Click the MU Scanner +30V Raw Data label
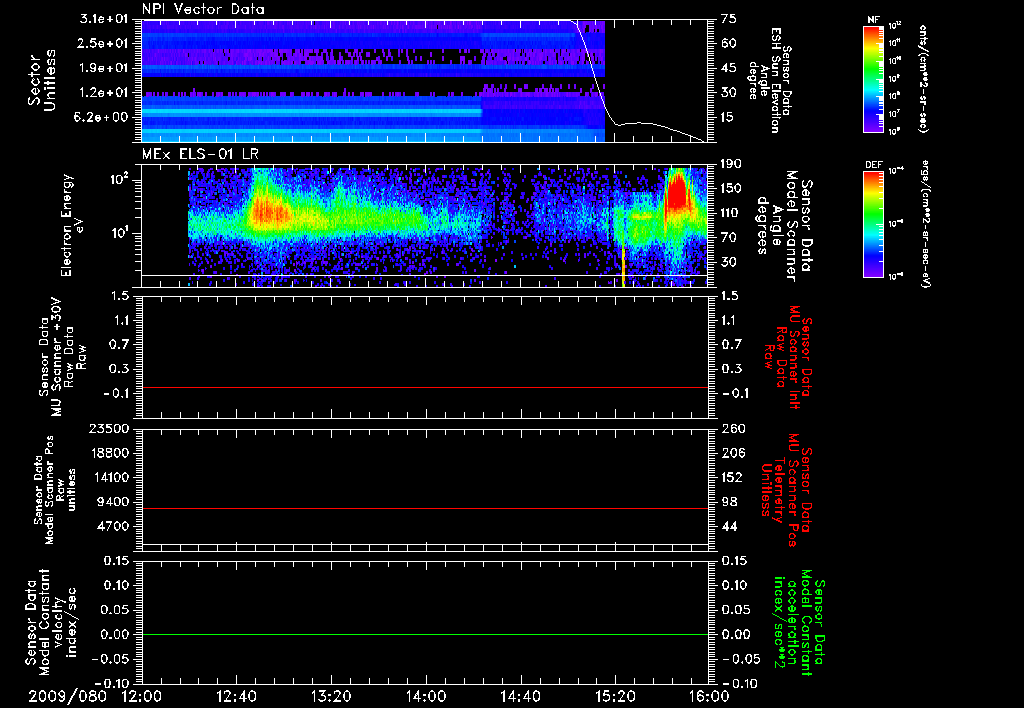The height and width of the screenshot is (708, 1024). pos(62,358)
